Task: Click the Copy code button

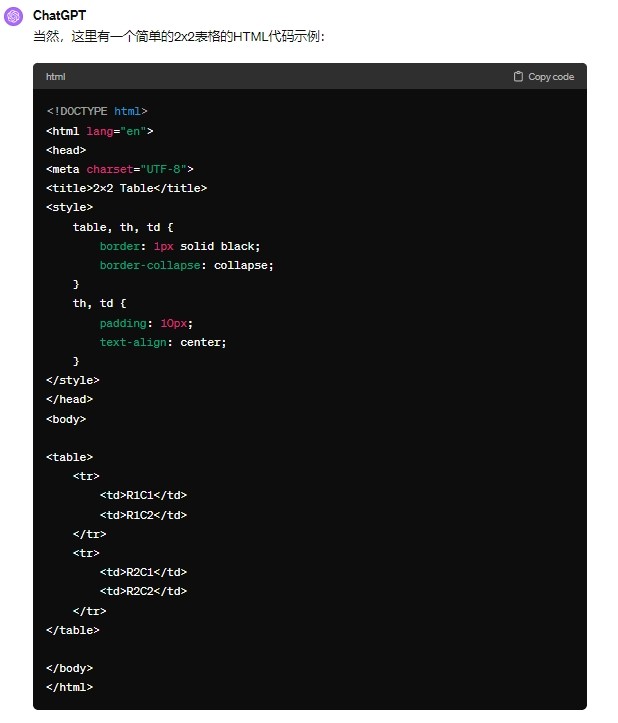Action: point(544,77)
